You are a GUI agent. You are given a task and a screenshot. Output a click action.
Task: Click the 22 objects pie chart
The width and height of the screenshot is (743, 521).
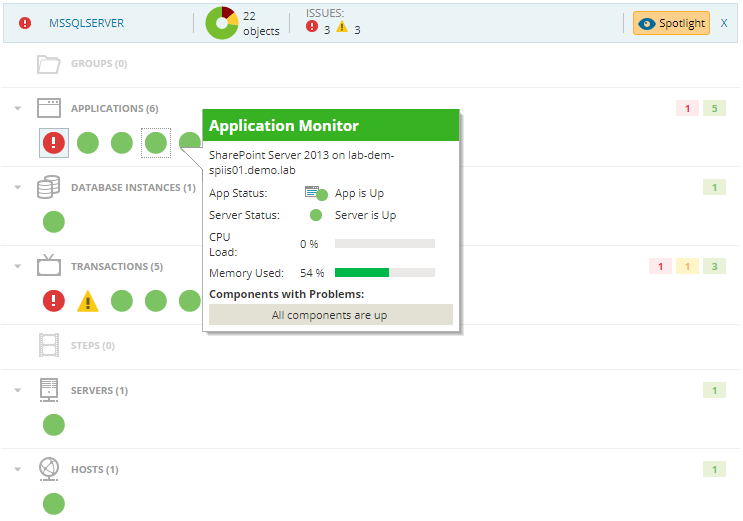click(222, 23)
